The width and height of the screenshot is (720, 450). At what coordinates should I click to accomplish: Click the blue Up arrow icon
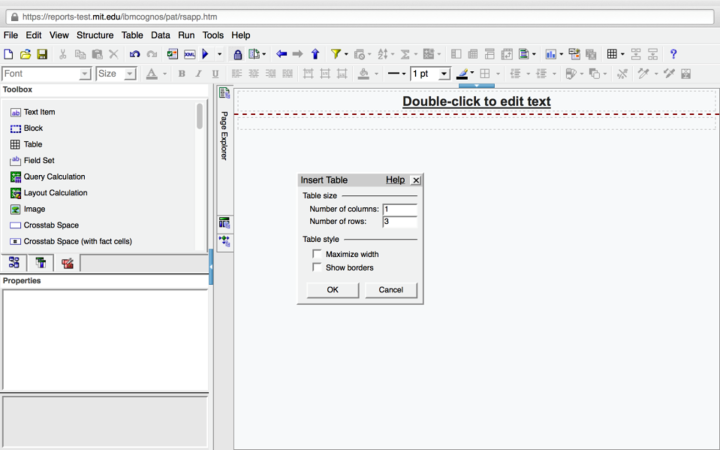[315, 54]
